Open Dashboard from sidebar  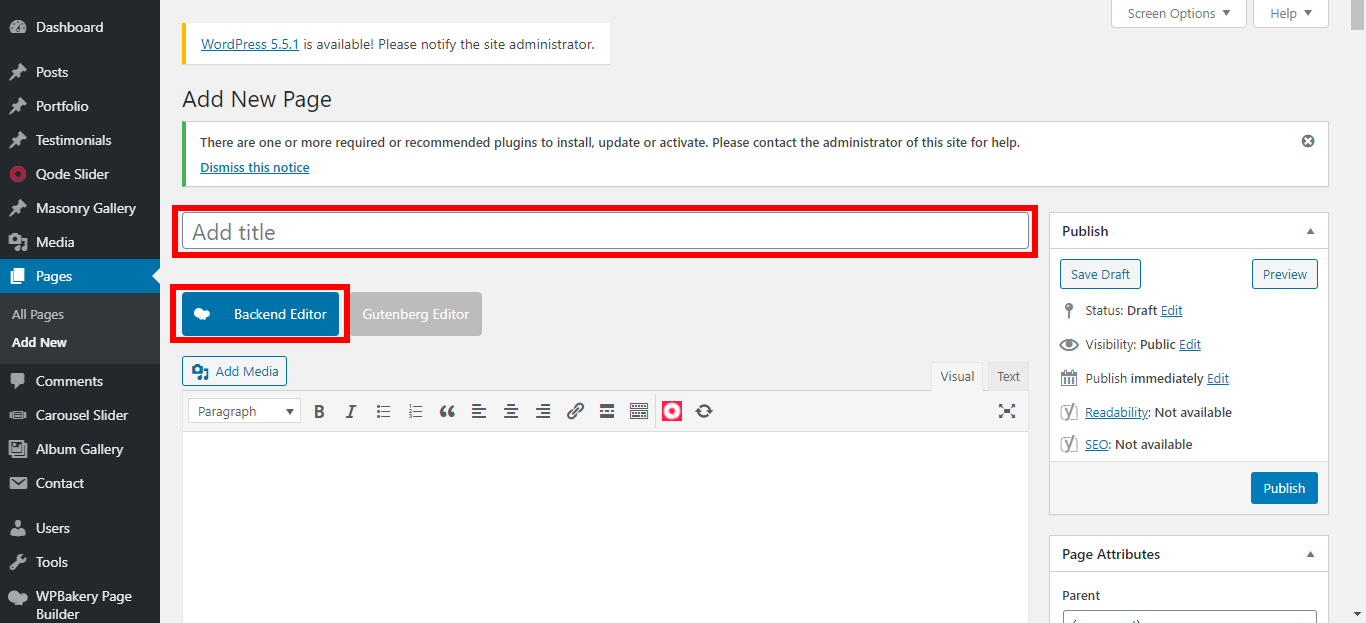click(x=80, y=27)
